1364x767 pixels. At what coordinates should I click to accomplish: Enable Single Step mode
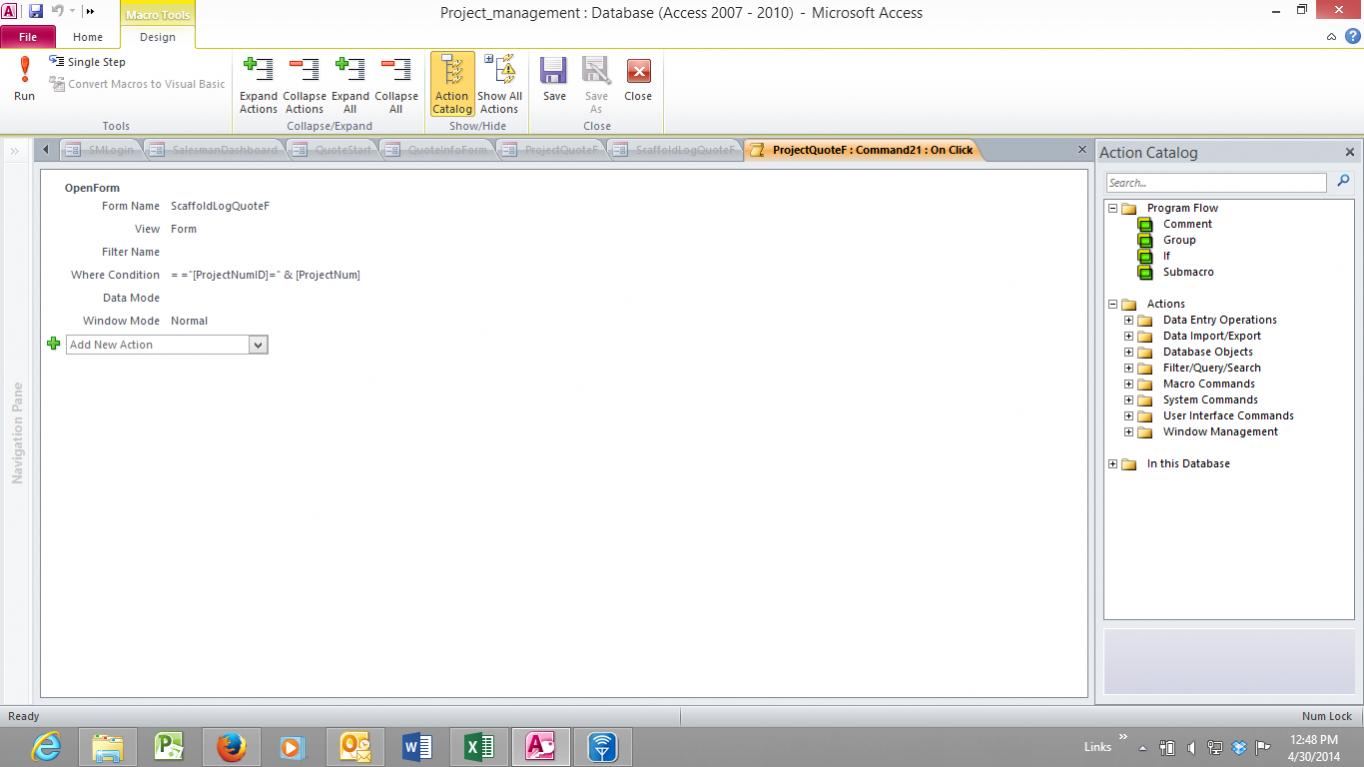click(x=87, y=62)
